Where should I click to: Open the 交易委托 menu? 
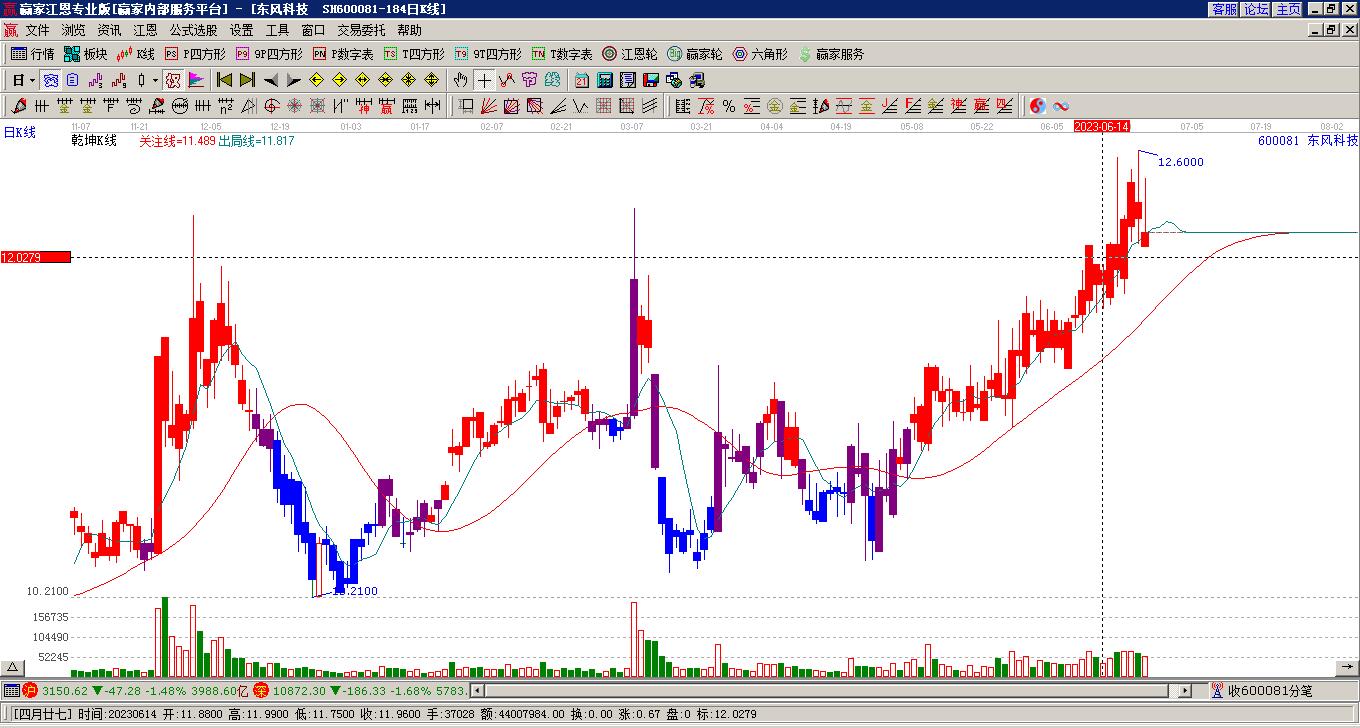pyautogui.click(x=361, y=30)
